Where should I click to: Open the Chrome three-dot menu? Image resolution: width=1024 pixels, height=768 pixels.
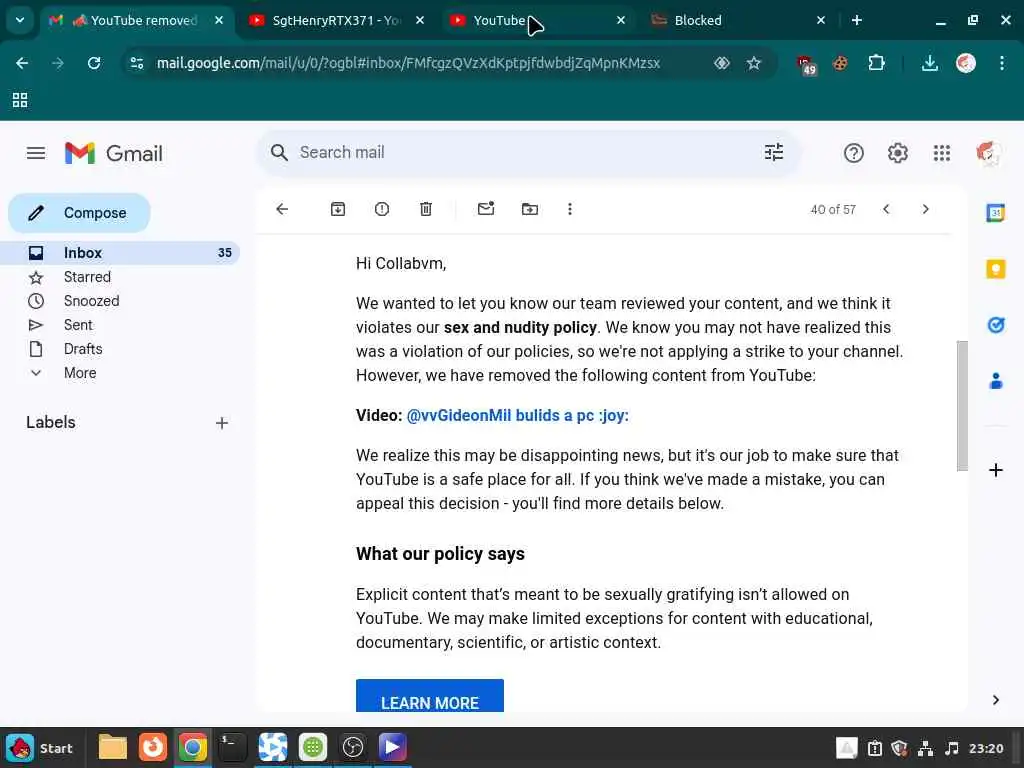click(1002, 63)
